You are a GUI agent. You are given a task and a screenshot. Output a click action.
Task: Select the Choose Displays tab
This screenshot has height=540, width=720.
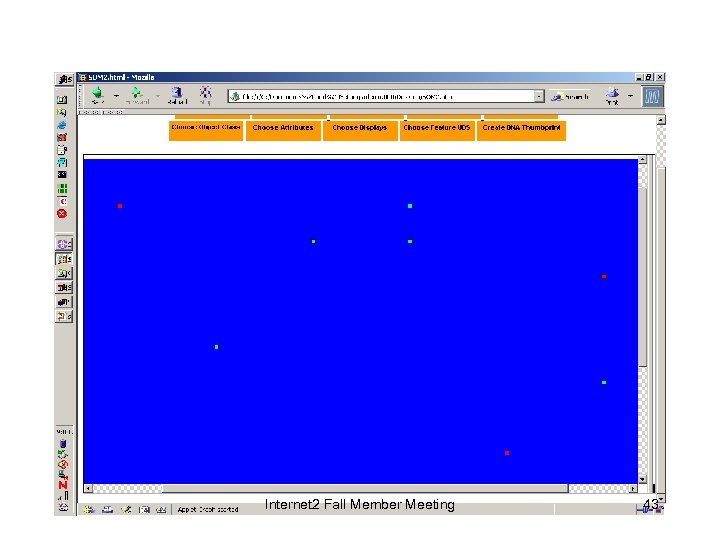tap(360, 131)
